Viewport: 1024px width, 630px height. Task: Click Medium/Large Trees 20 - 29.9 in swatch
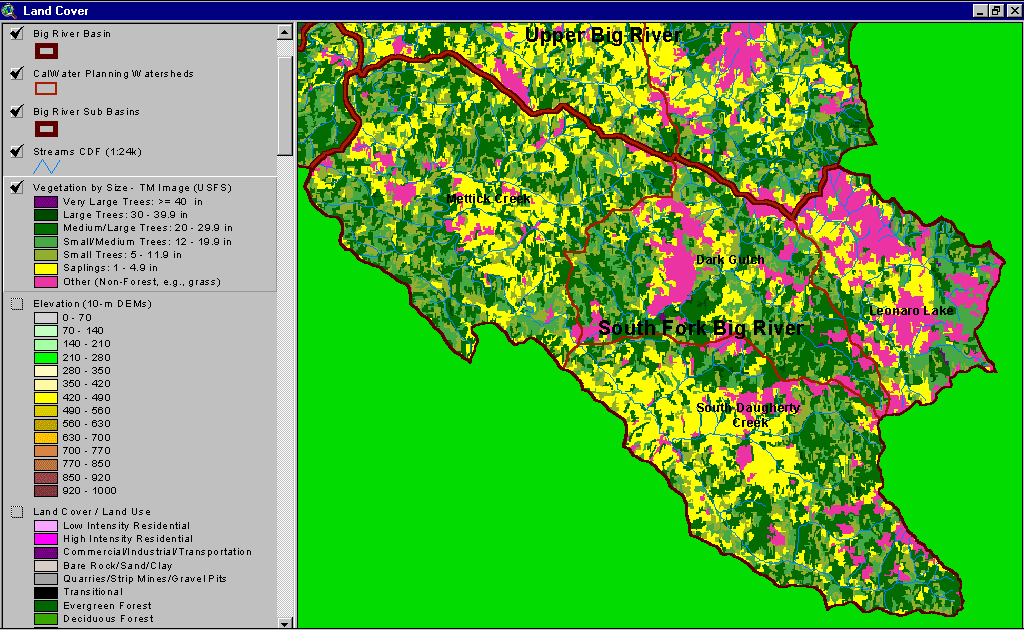click(x=46, y=228)
